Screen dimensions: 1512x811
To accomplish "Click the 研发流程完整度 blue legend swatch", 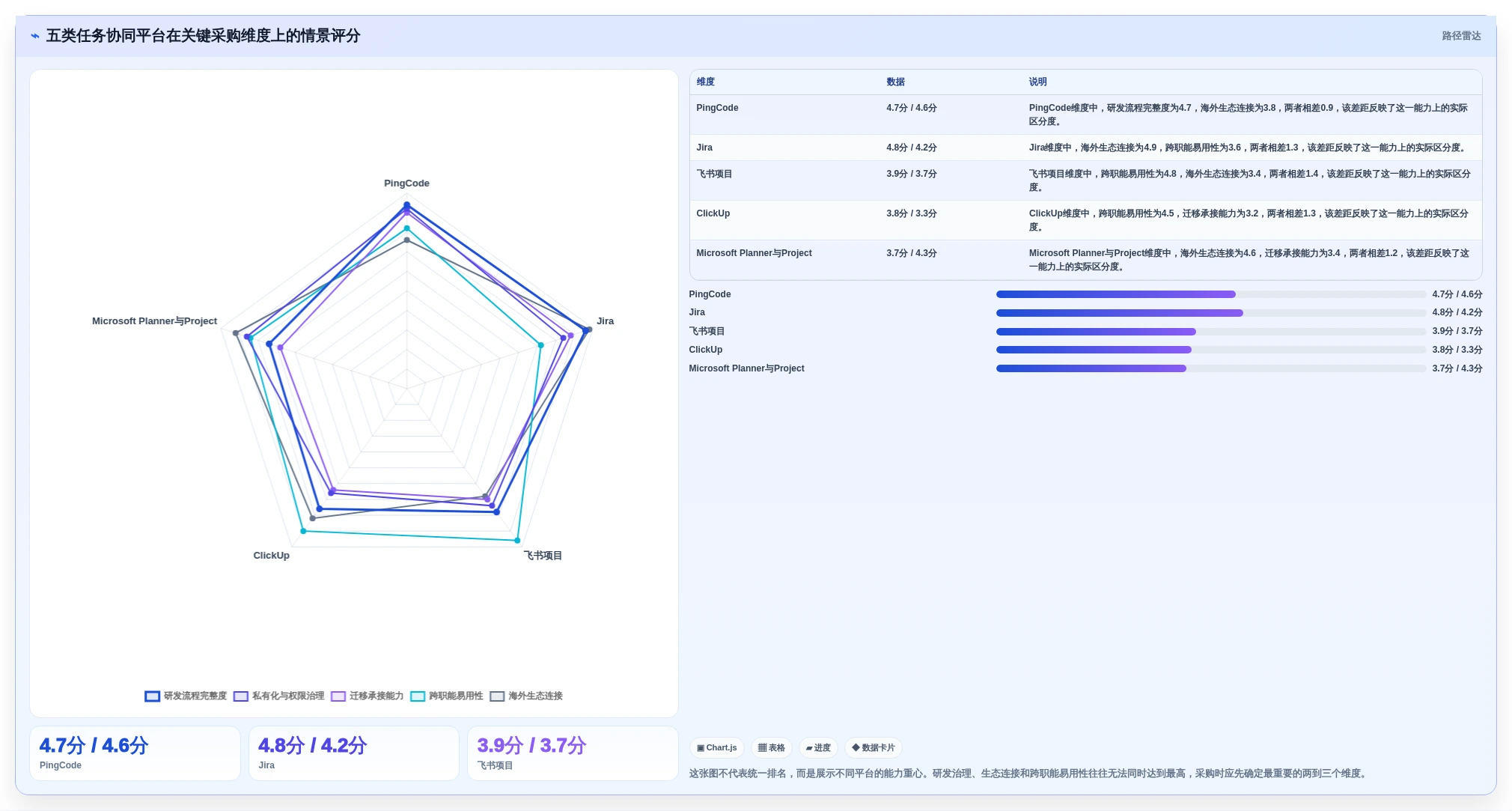I will point(152,696).
